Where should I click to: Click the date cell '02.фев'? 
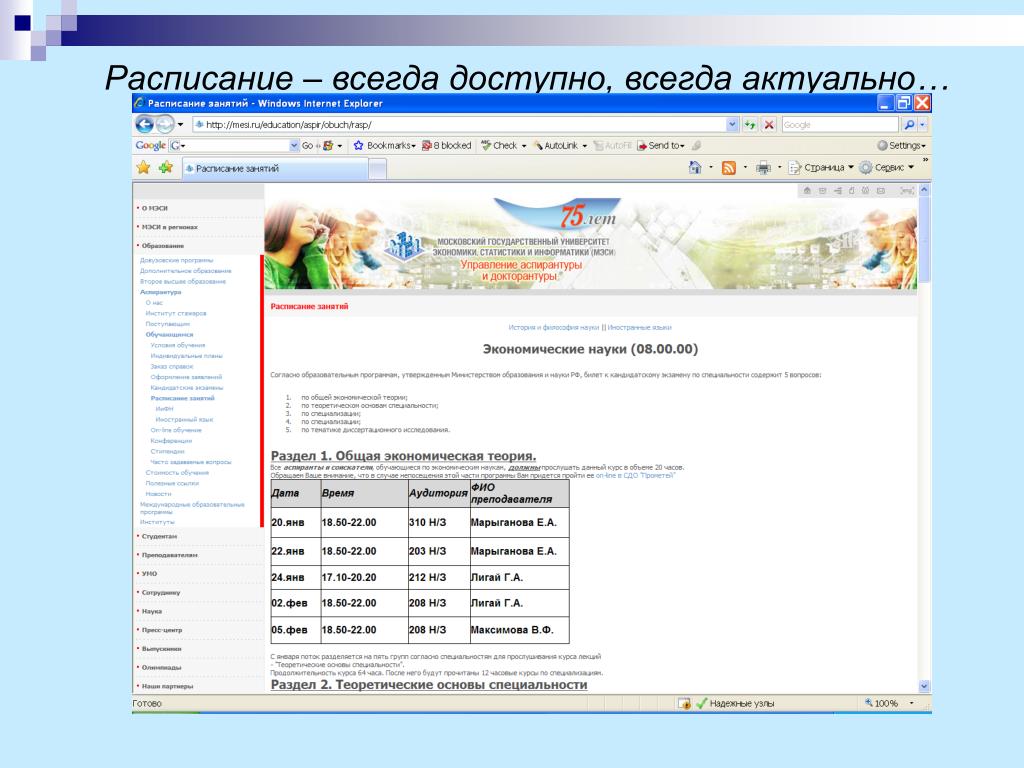pyautogui.click(x=295, y=603)
